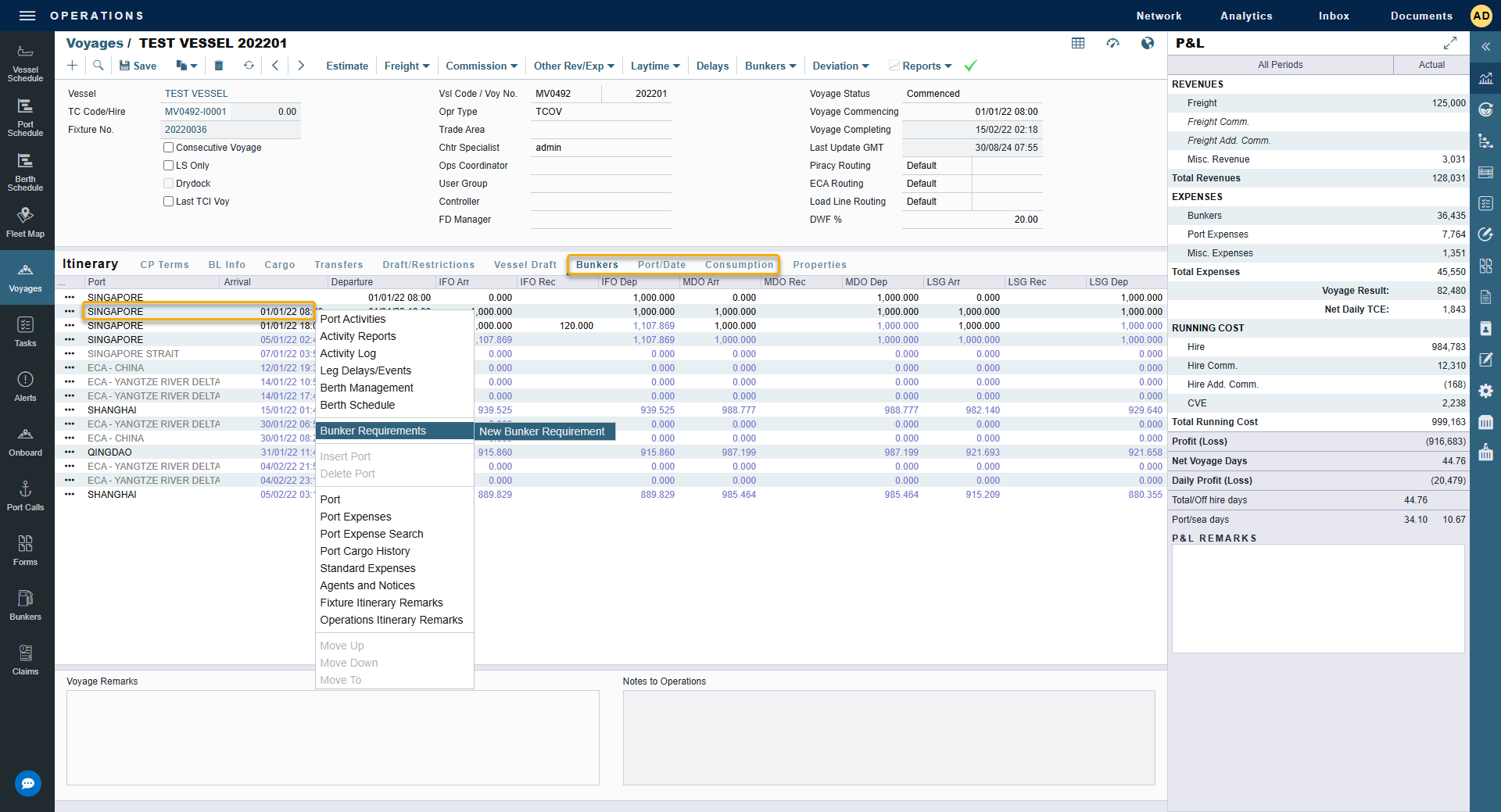Enable the Consecutive Voyage checkbox
Viewport: 1501px width, 812px height.
168,148
